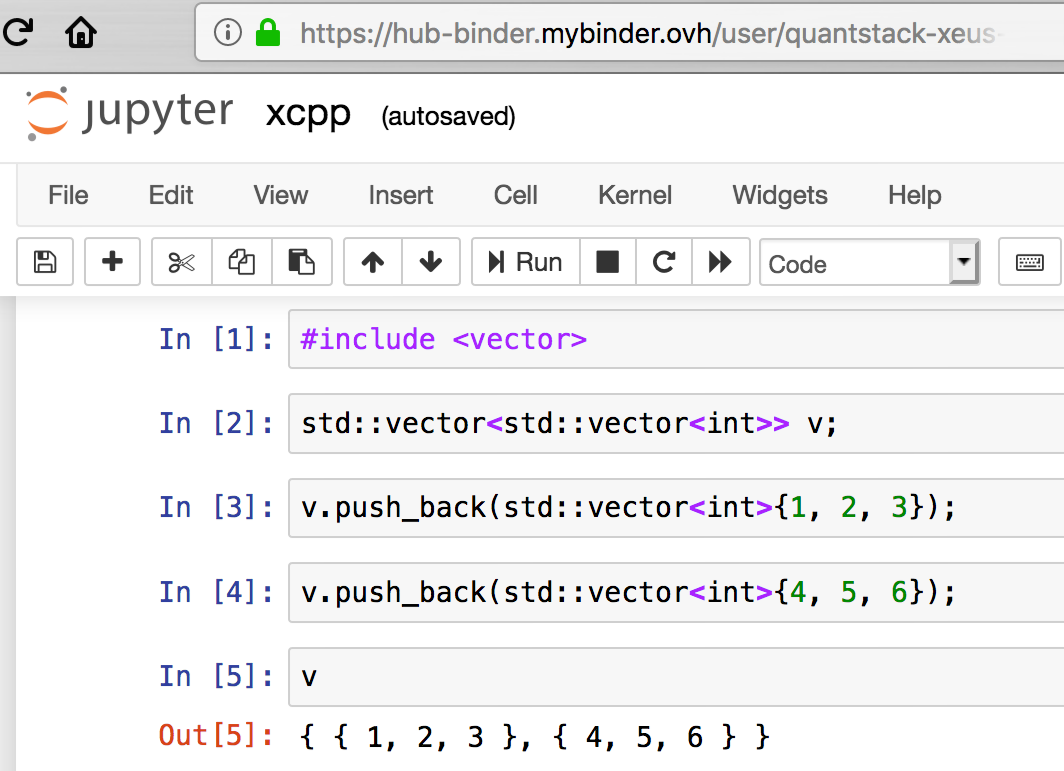Click the Jupyter logo
Image resolution: width=1064 pixels, height=771 pixels.
click(129, 113)
